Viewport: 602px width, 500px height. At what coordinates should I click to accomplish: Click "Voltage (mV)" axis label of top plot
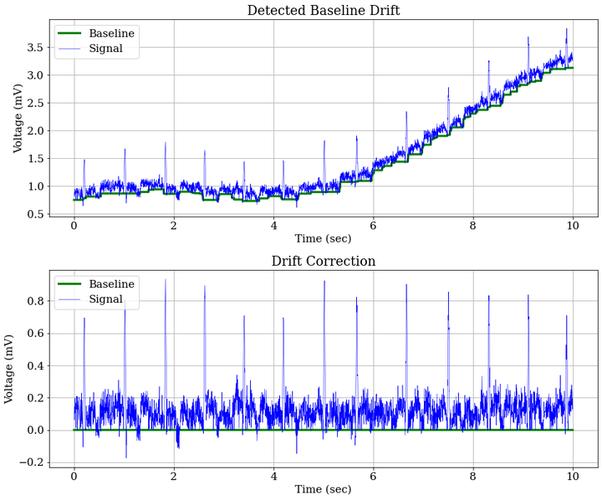coord(18,118)
